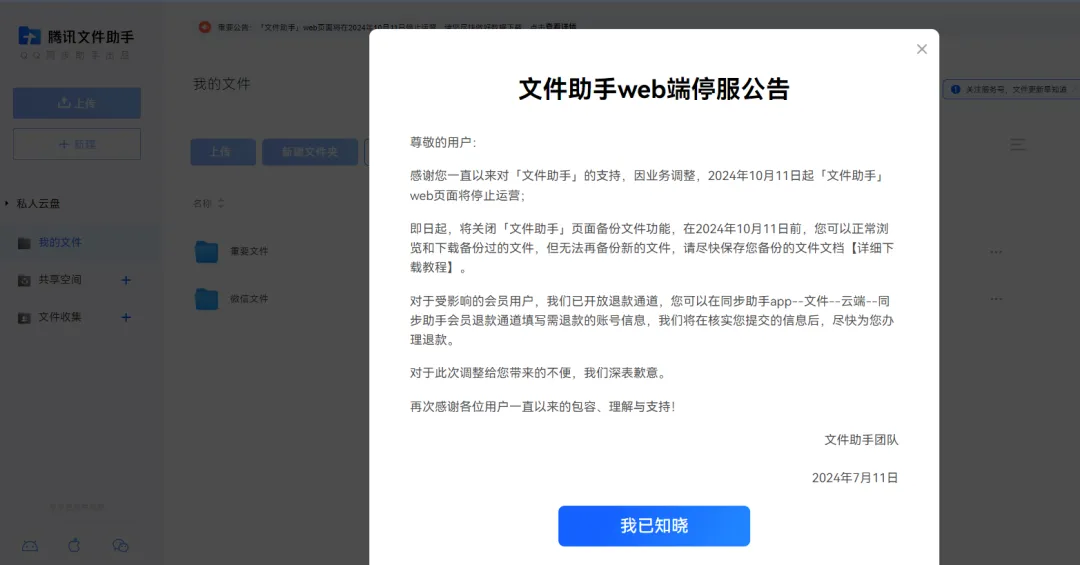Click the 尊敬的用户 greeting text

[x=443, y=143]
